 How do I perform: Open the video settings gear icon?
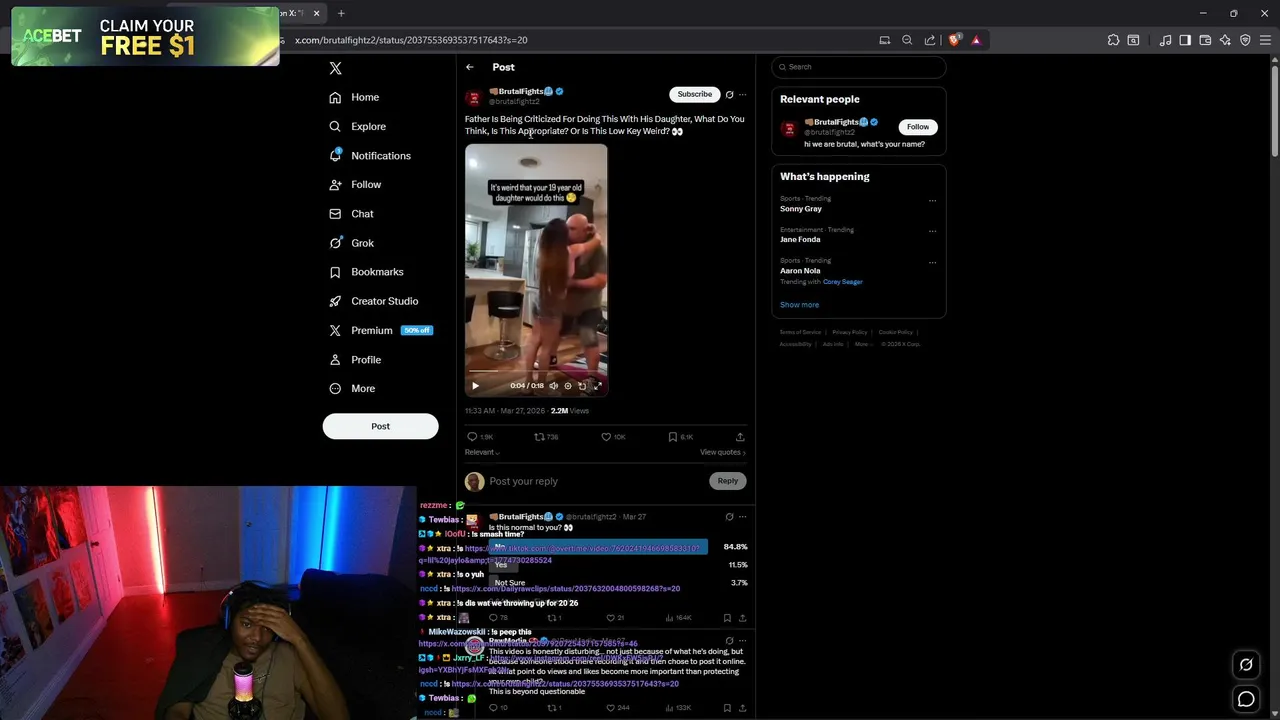(568, 386)
